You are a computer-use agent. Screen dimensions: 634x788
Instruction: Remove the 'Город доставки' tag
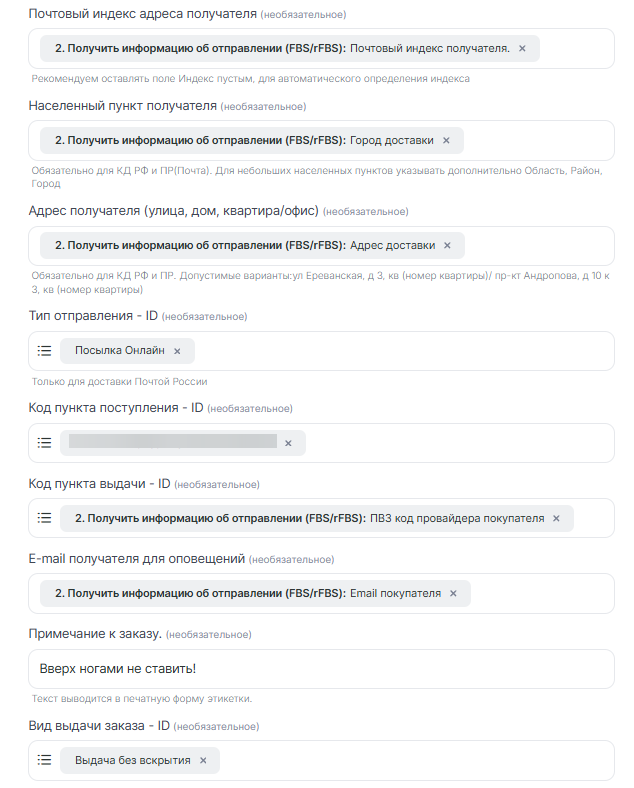pos(446,141)
